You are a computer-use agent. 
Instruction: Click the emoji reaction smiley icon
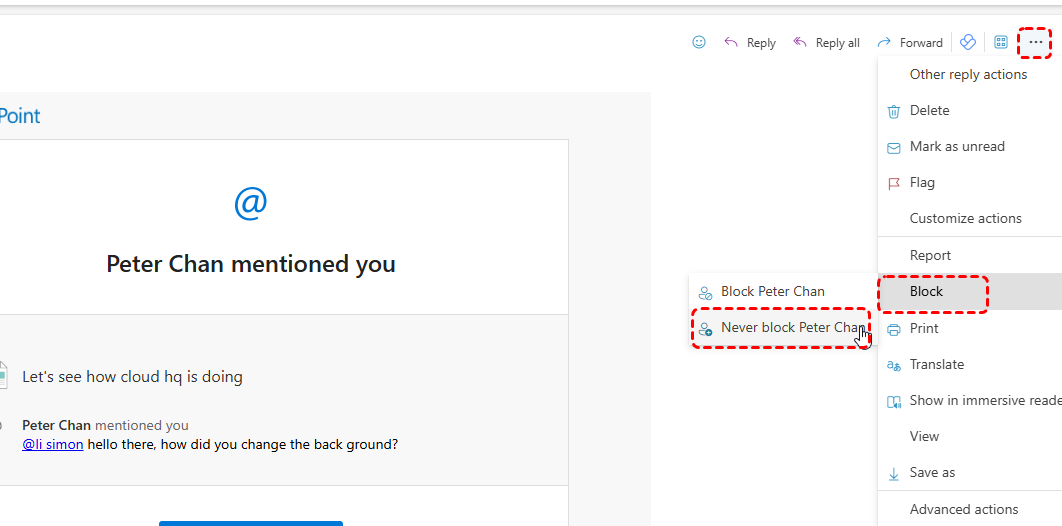point(699,42)
